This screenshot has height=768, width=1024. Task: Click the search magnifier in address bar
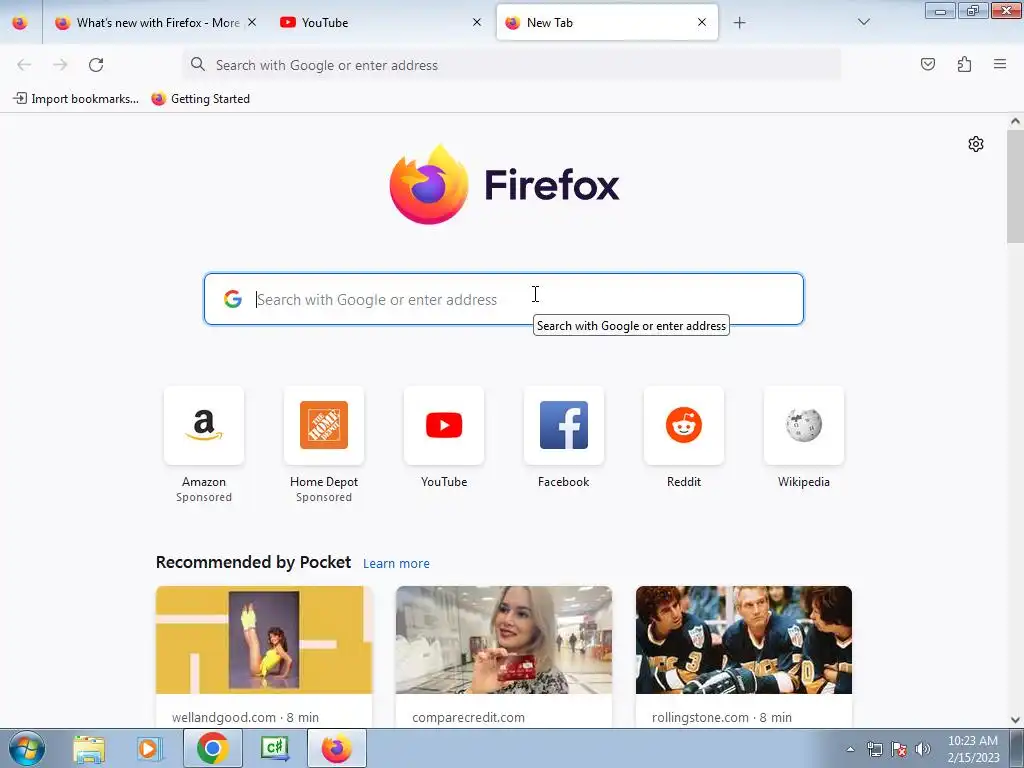click(197, 64)
